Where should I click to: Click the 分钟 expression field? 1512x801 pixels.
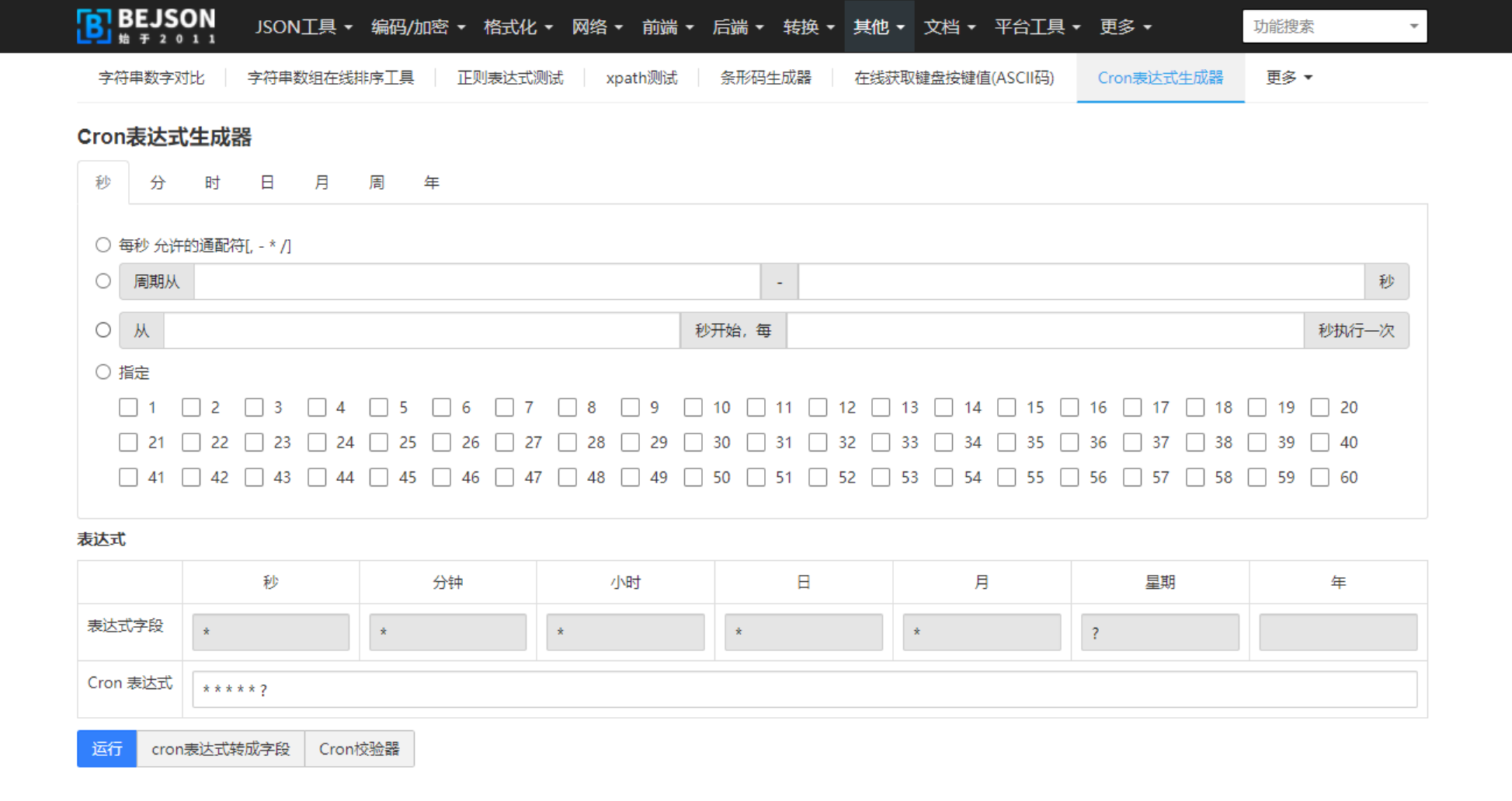tap(448, 632)
